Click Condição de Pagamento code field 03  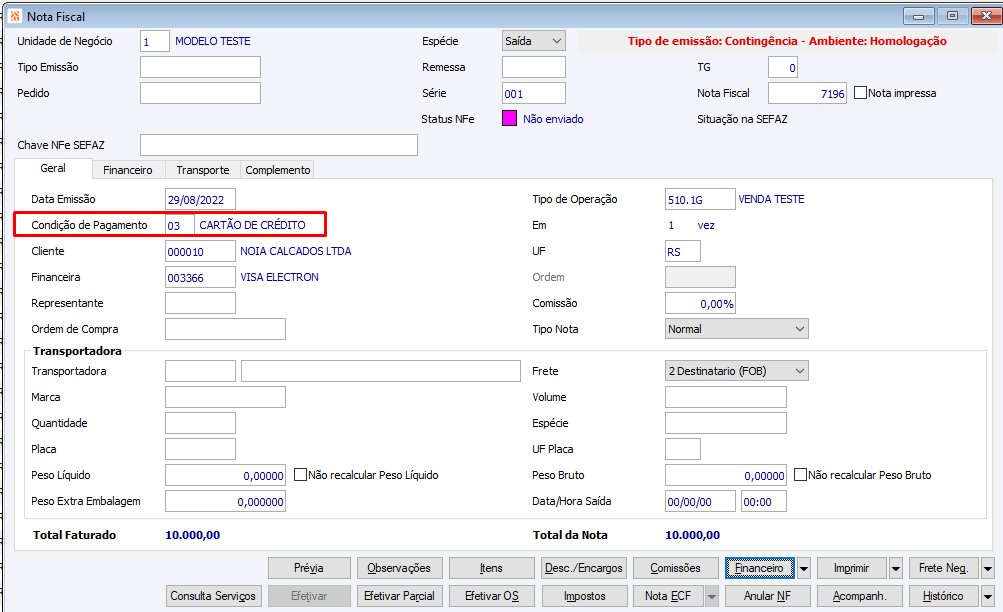[x=180, y=225]
